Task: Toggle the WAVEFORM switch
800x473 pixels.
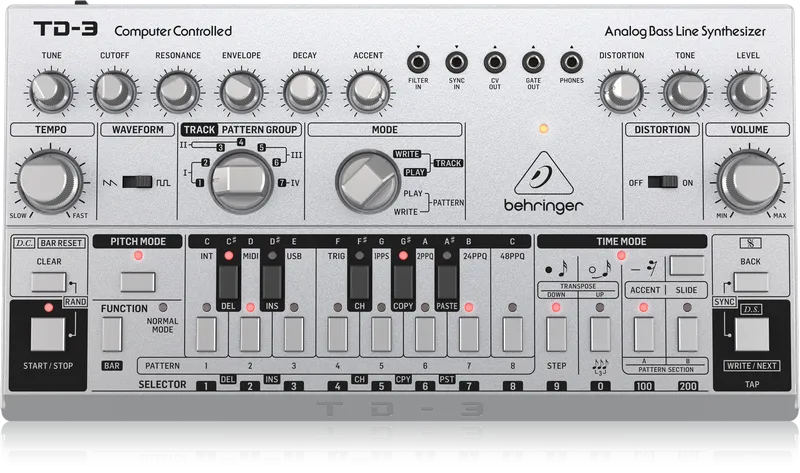Action: click(137, 182)
